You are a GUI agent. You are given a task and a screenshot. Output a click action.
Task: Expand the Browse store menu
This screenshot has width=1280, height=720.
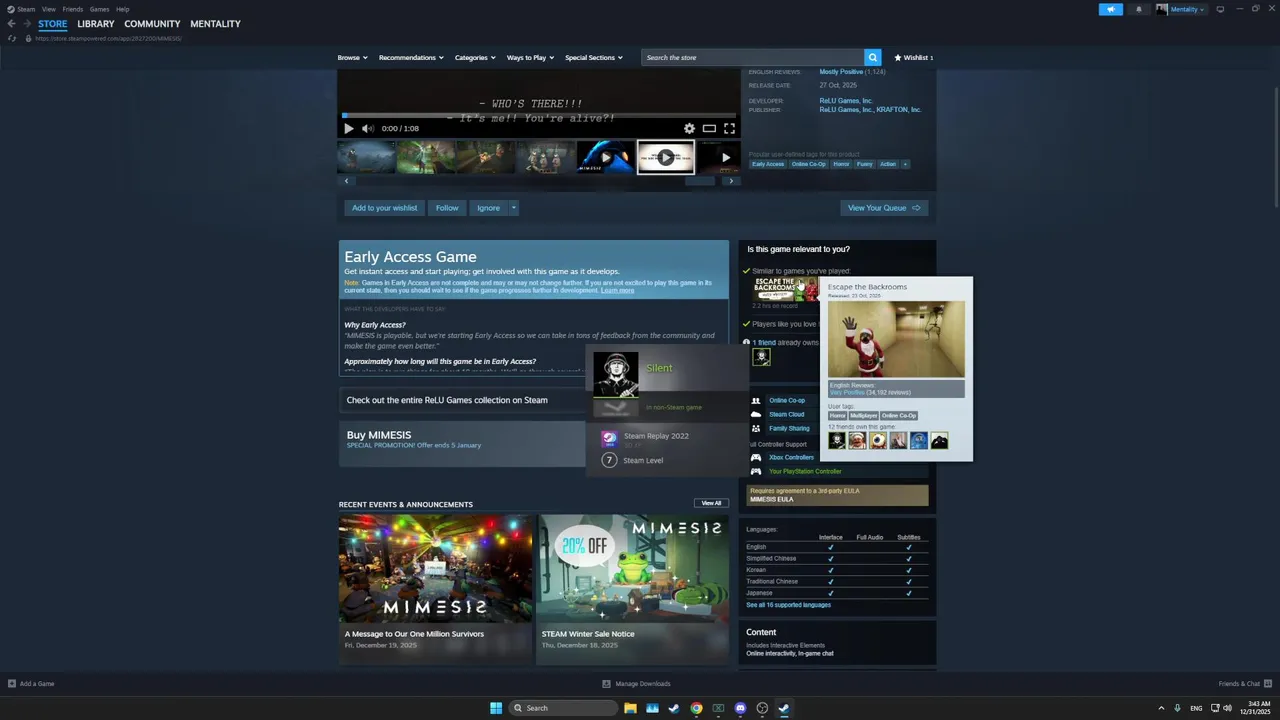point(352,57)
